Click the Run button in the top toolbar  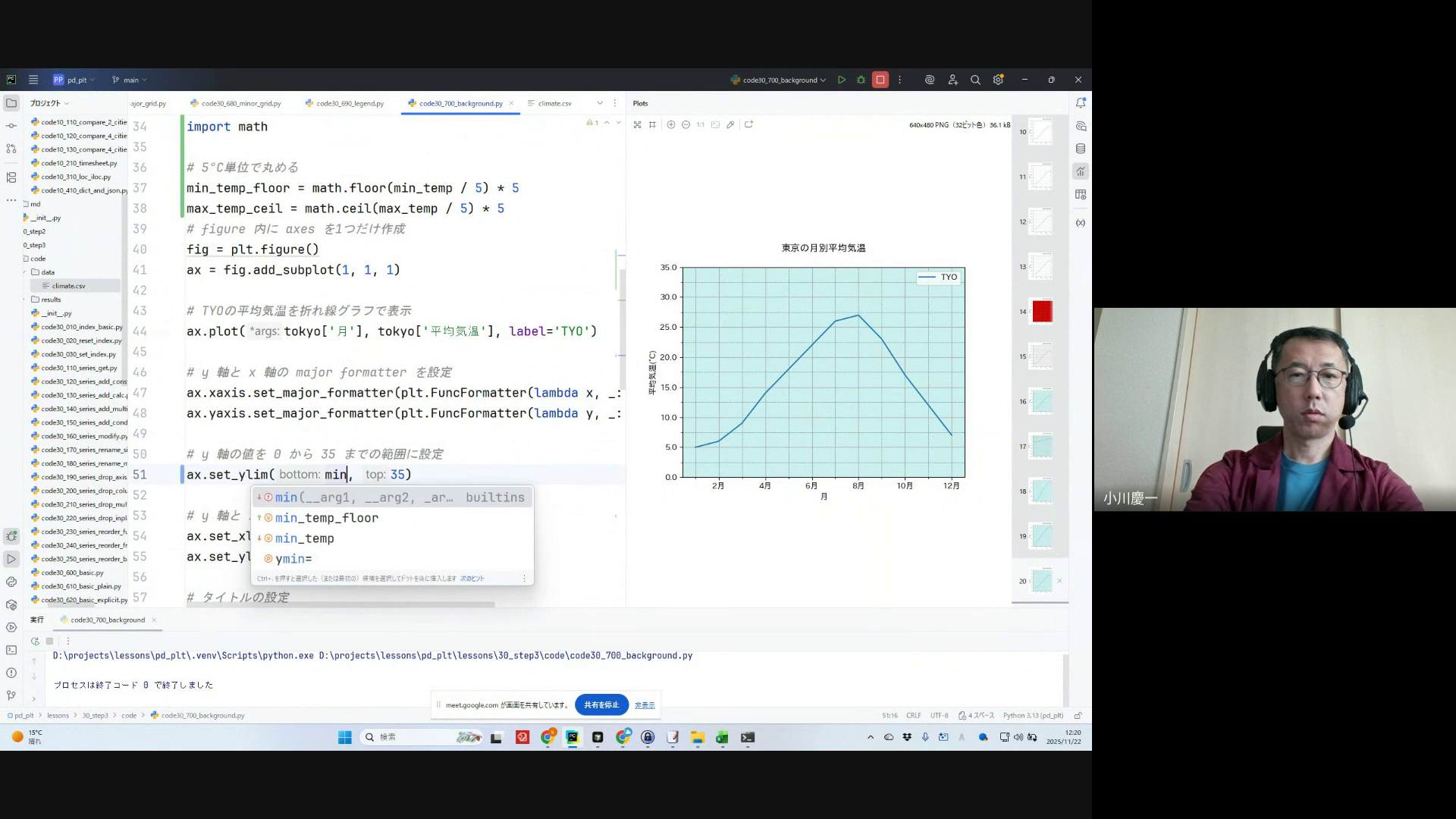tap(842, 80)
